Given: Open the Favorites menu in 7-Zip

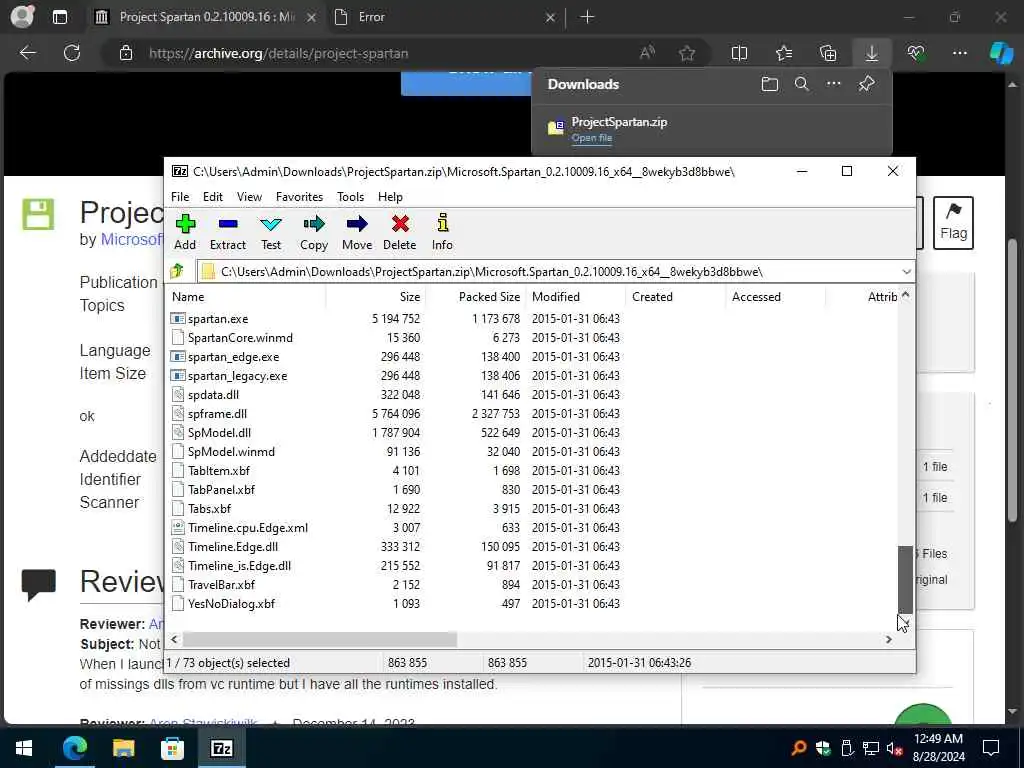Looking at the screenshot, I should click(299, 197).
